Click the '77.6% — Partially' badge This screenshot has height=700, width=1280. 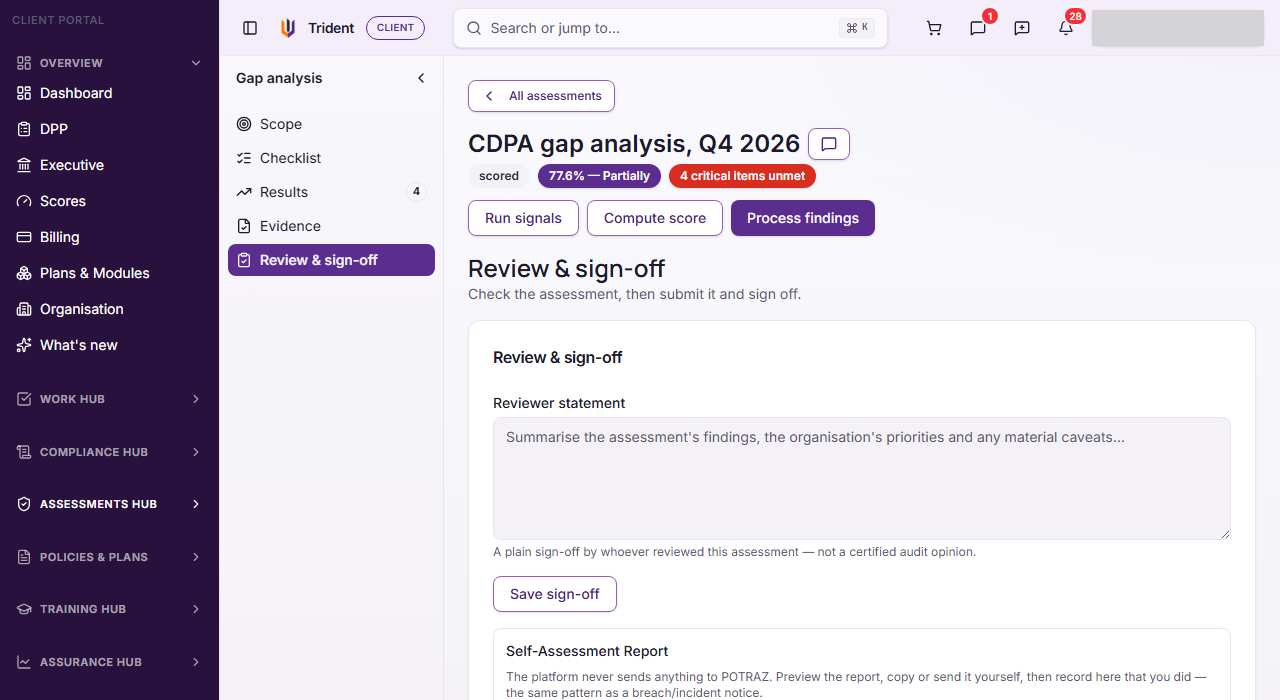click(x=599, y=176)
